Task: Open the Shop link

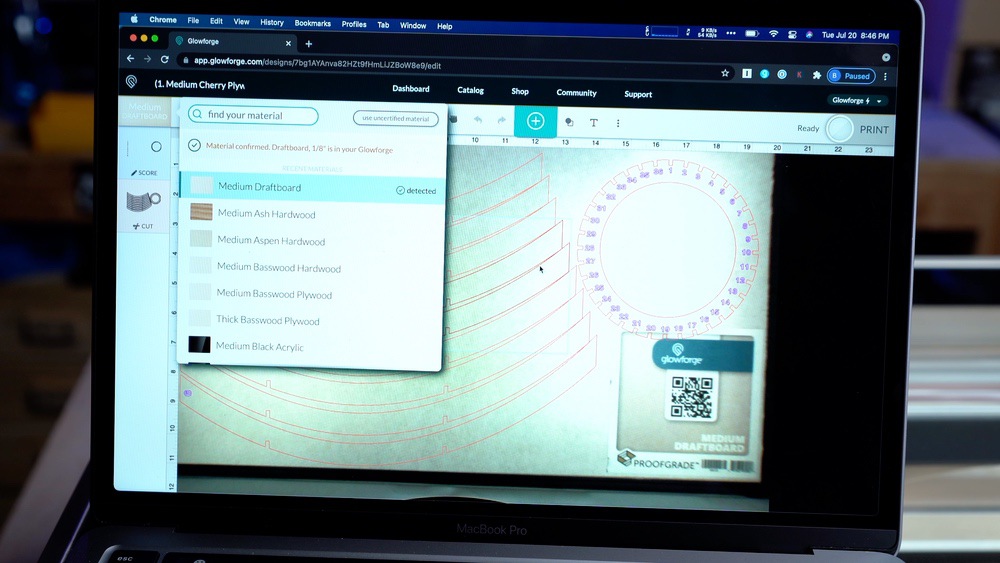Action: pos(520,92)
